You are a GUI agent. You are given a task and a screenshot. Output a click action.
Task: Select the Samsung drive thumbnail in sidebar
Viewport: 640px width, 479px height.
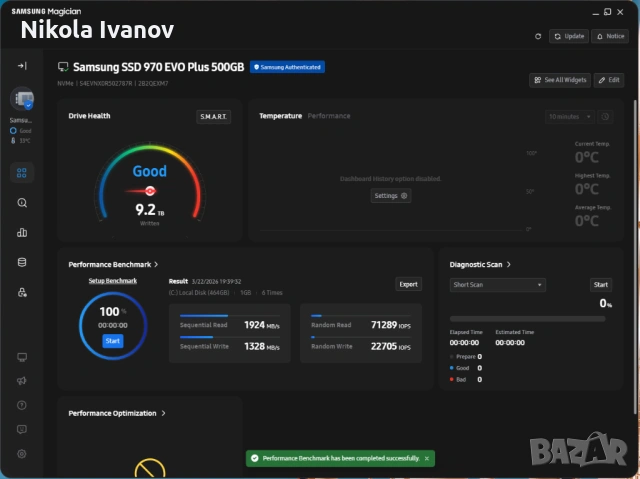coord(22,100)
